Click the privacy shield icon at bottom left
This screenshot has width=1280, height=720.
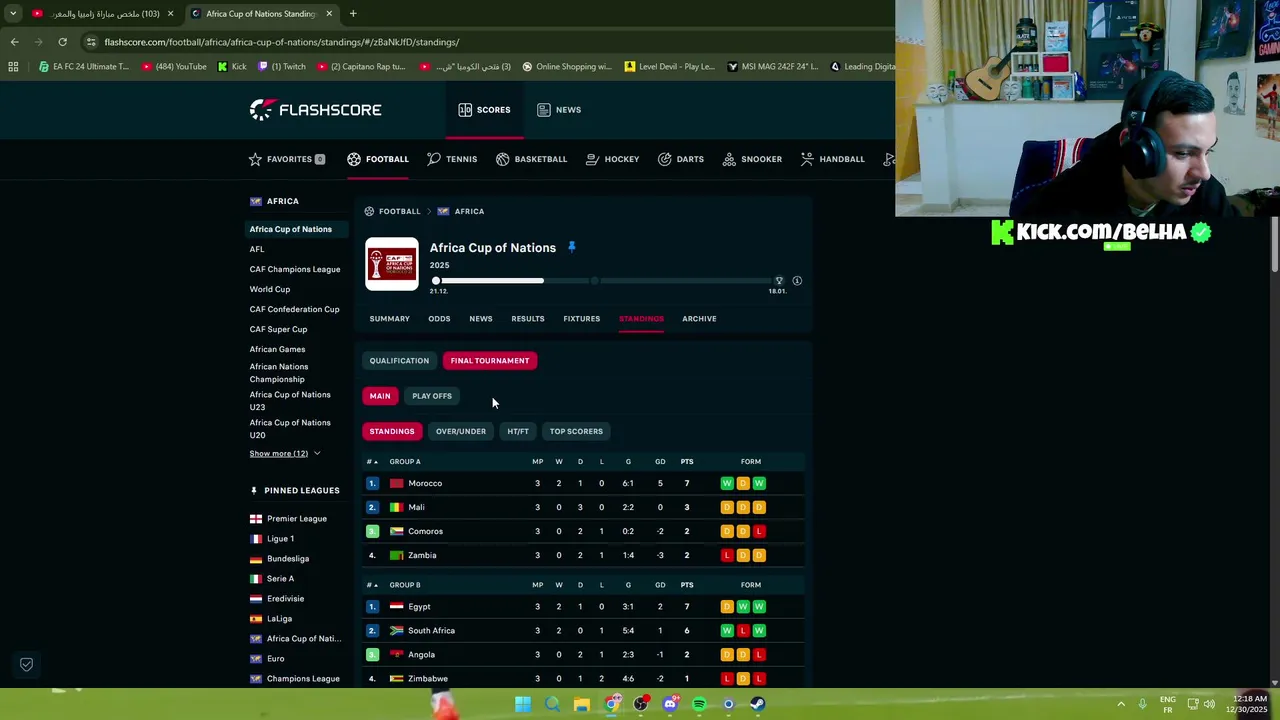[x=27, y=664]
